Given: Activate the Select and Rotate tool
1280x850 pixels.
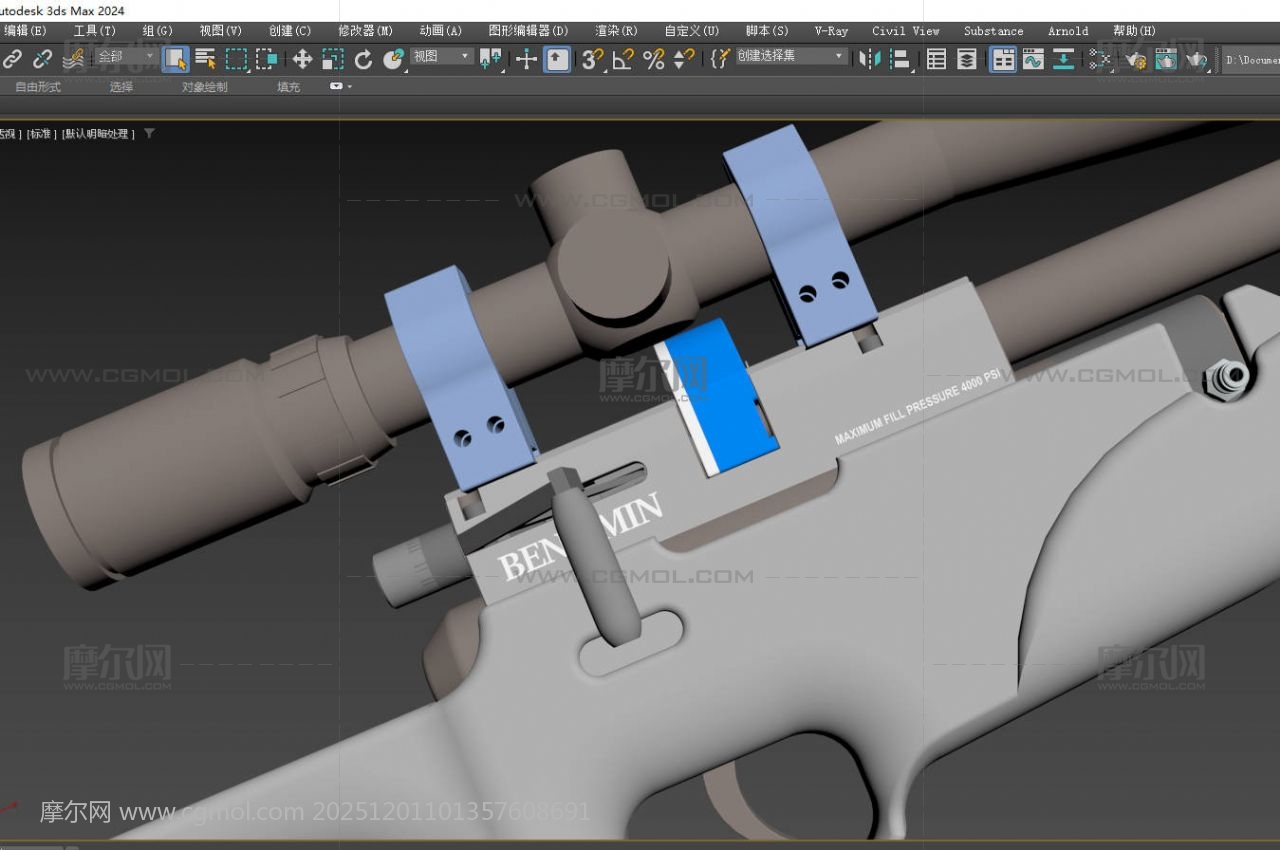Looking at the screenshot, I should pos(363,60).
